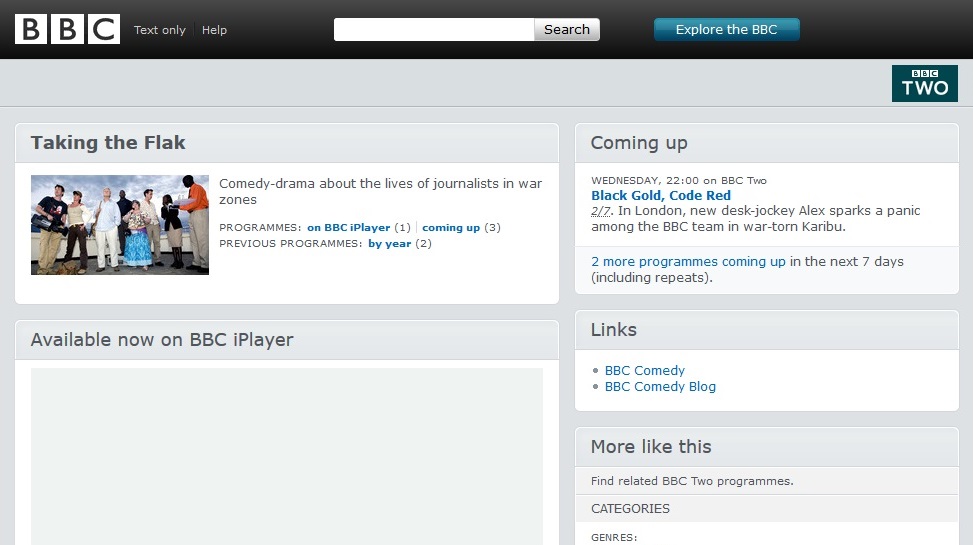The height and width of the screenshot is (545, 973).
Task: Open the BBC Comedy Blog link
Action: [660, 387]
